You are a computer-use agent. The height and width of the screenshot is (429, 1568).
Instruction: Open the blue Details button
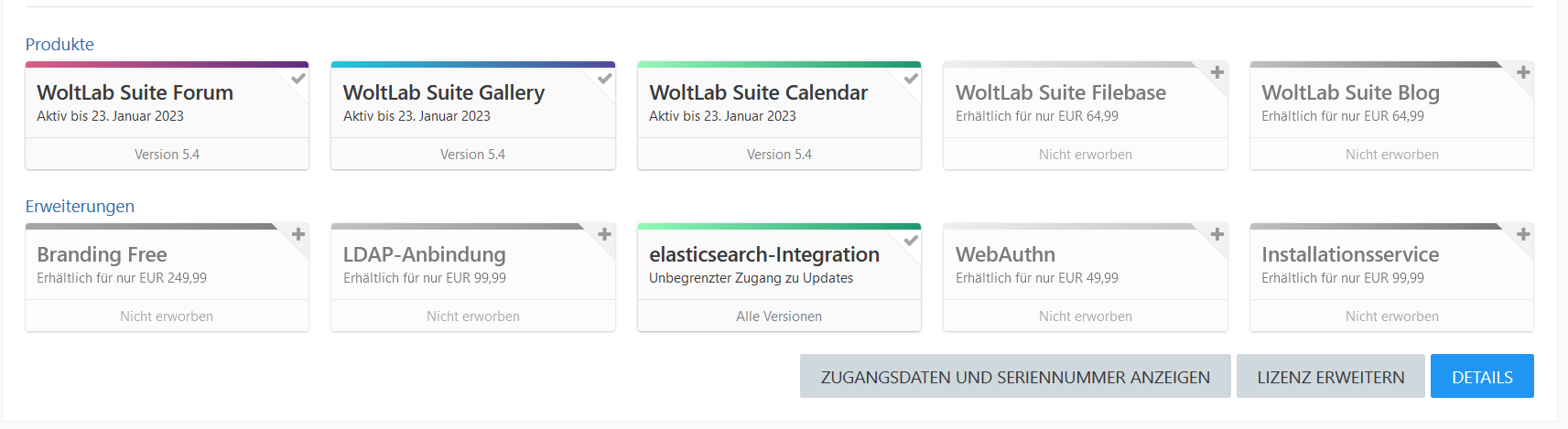pyautogui.click(x=1481, y=377)
